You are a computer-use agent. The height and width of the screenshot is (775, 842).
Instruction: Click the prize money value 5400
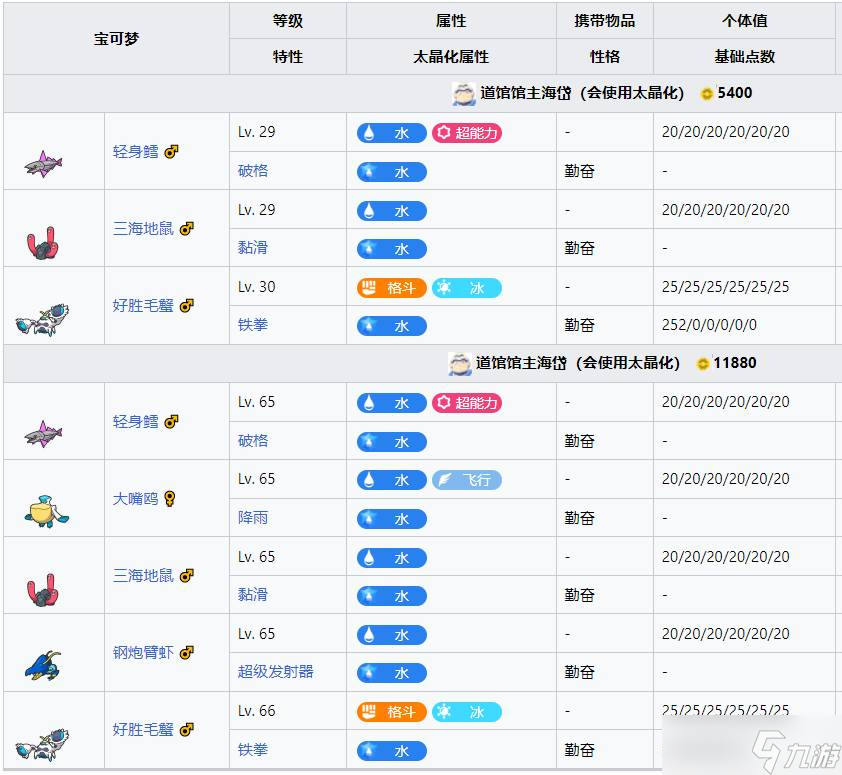(x=735, y=93)
